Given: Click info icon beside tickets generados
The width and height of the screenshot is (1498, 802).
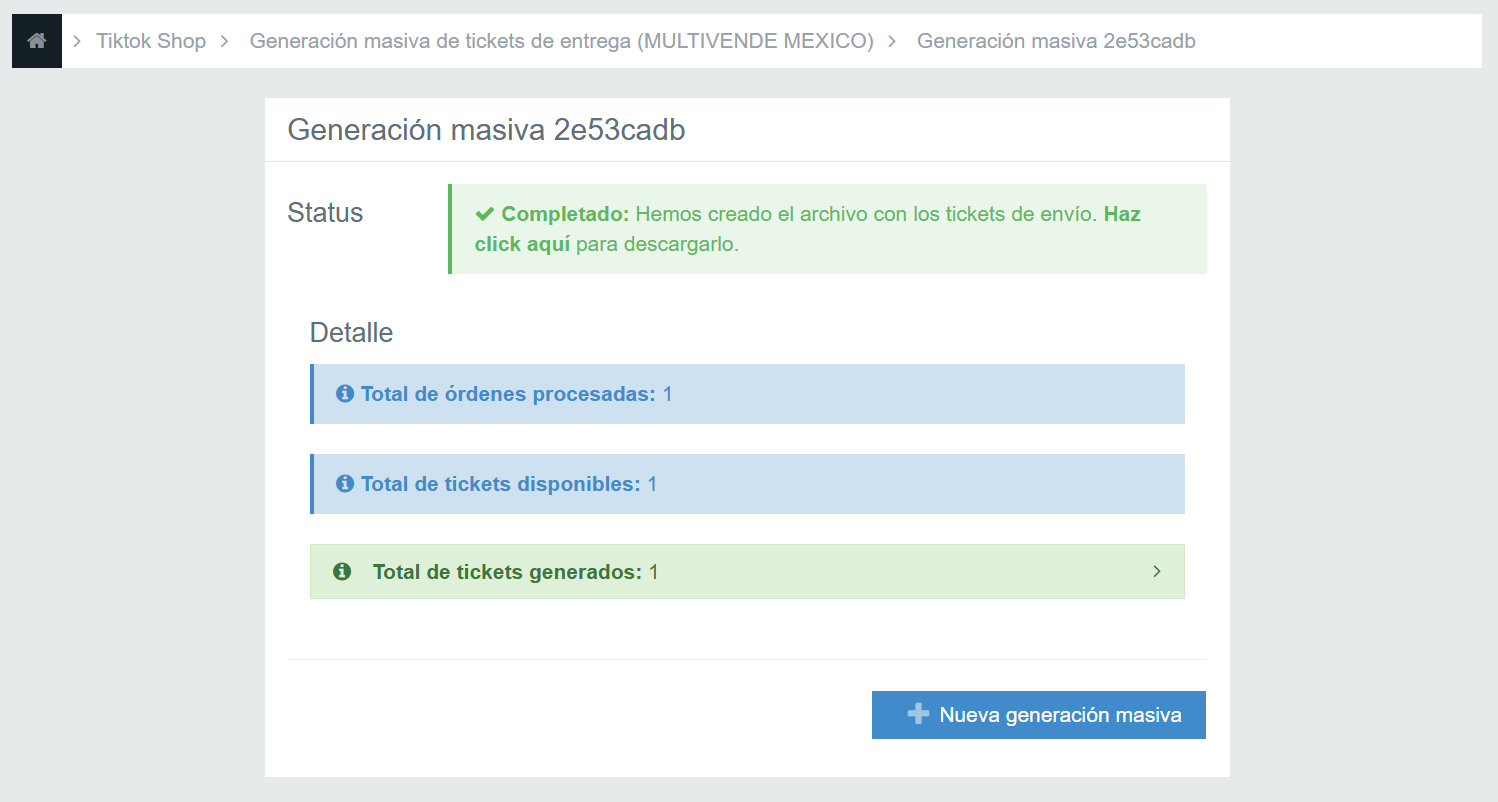Looking at the screenshot, I should coord(342,572).
